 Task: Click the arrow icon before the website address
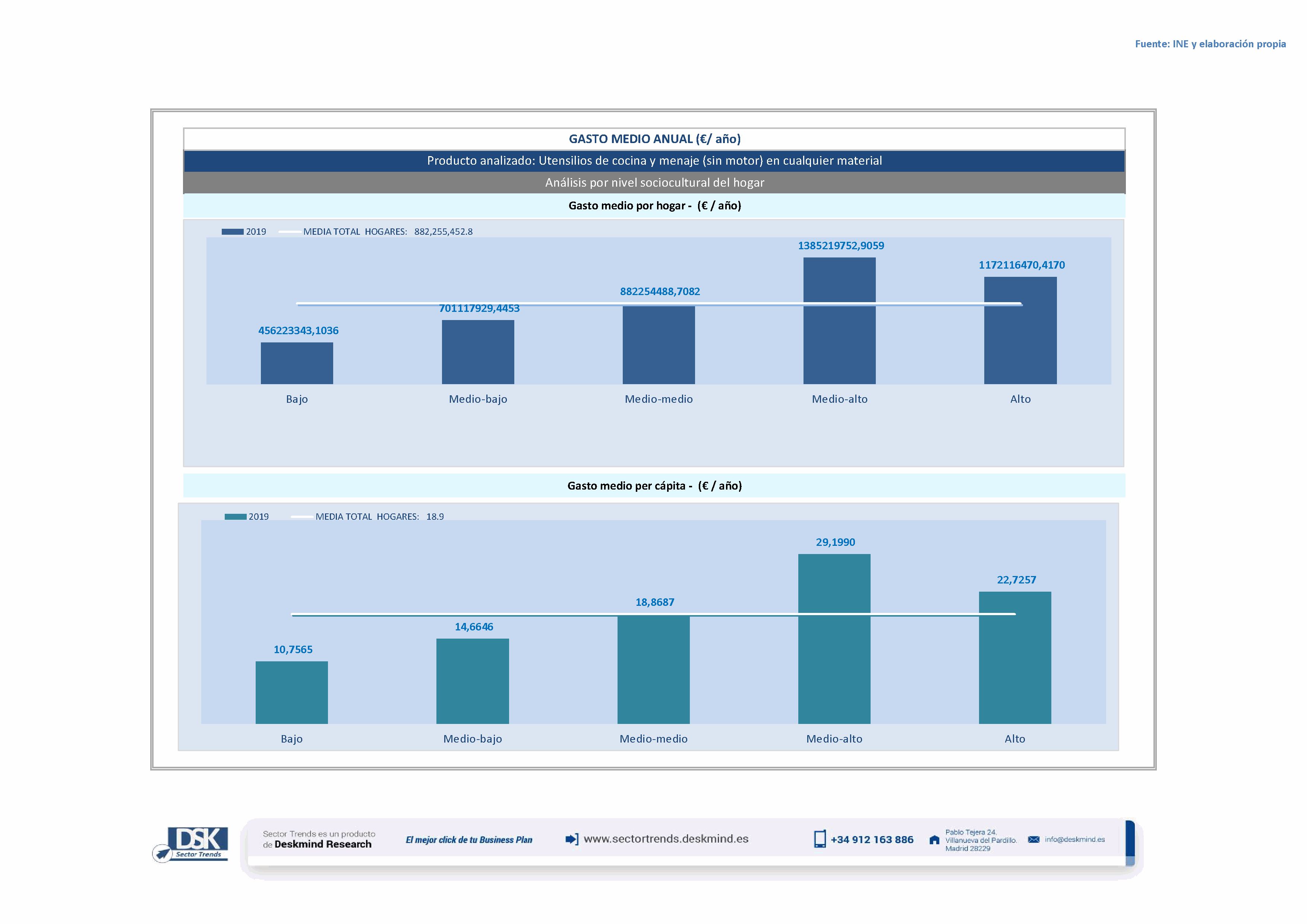pyautogui.click(x=572, y=839)
